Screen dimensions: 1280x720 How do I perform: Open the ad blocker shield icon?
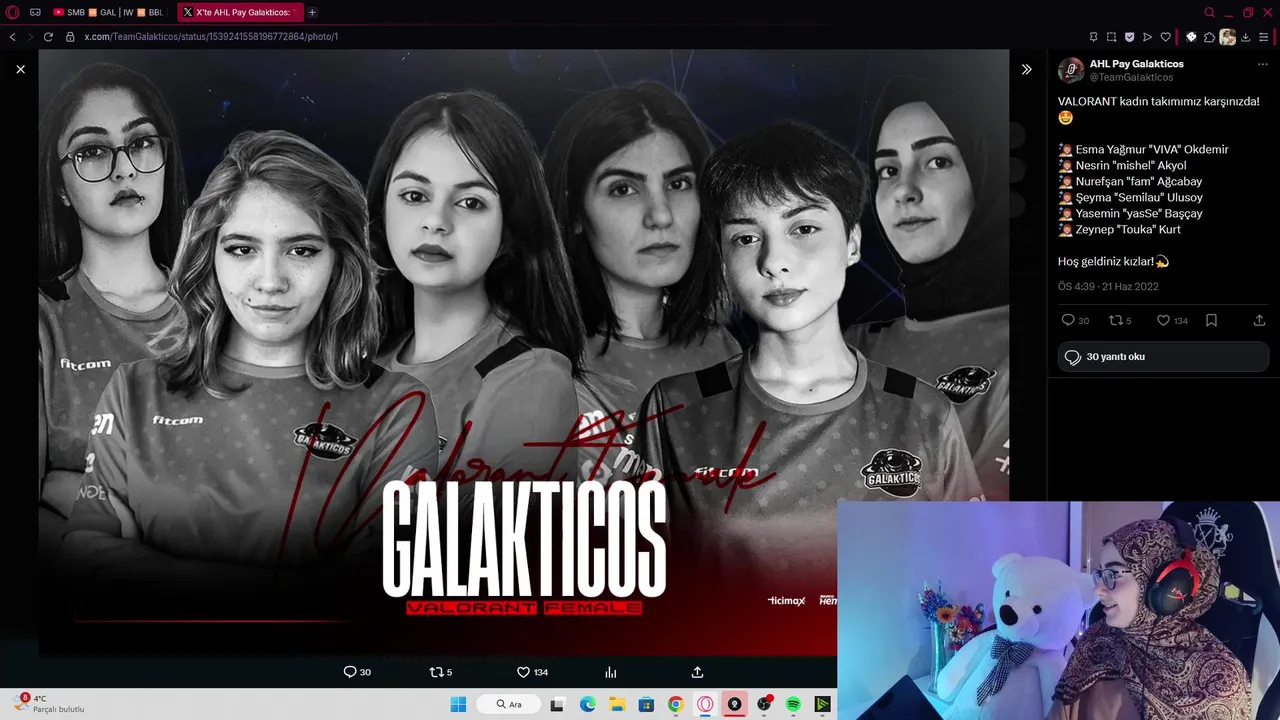click(x=1129, y=37)
